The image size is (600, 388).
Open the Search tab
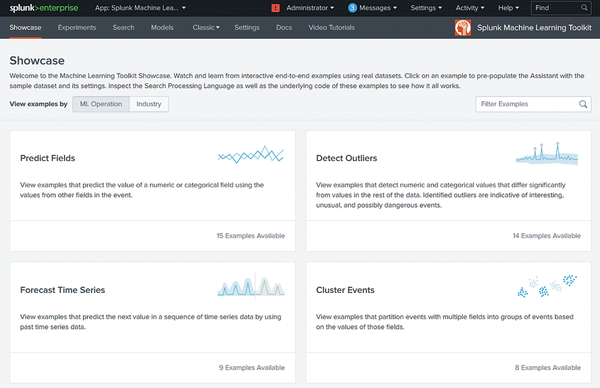pos(123,28)
